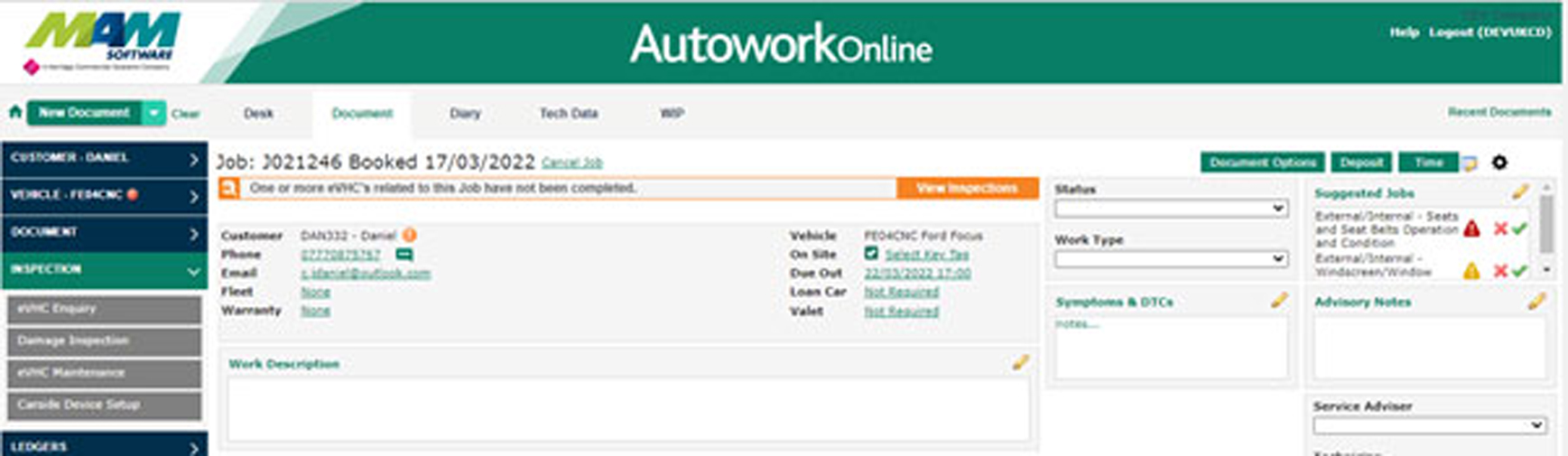This screenshot has width=1568, height=456.
Task: Switch to the Tech Data tab
Action: tap(569, 114)
